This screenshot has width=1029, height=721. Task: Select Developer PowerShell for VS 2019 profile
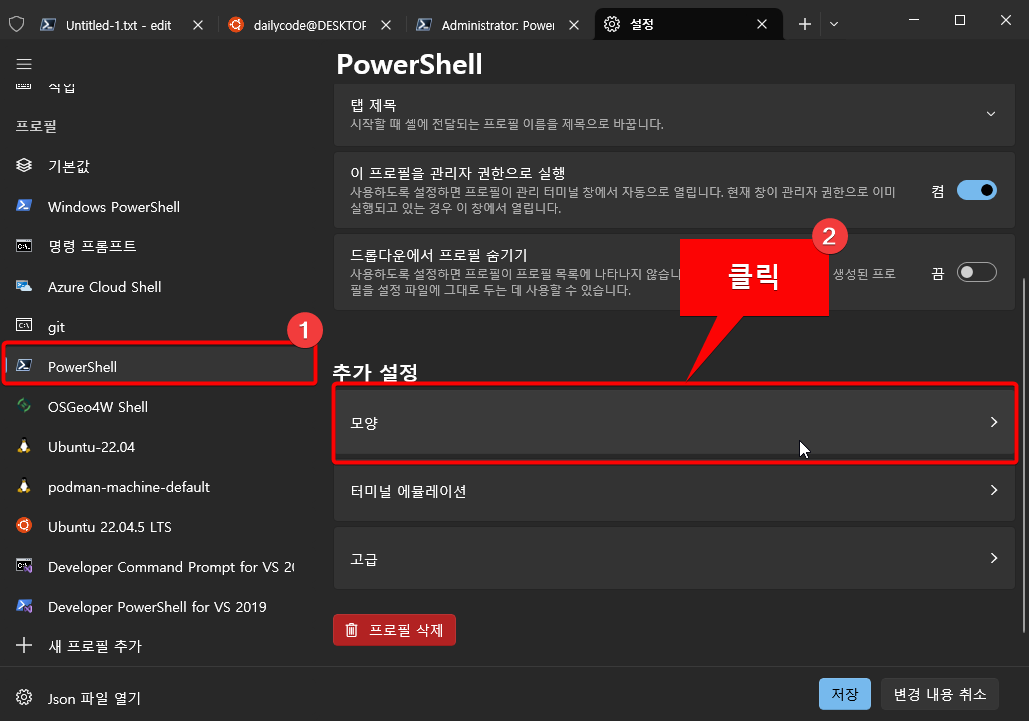point(159,606)
